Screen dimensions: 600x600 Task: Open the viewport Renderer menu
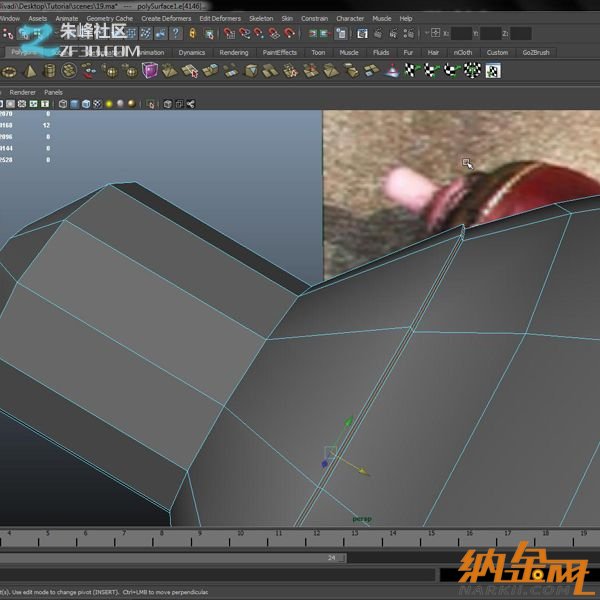[23, 92]
